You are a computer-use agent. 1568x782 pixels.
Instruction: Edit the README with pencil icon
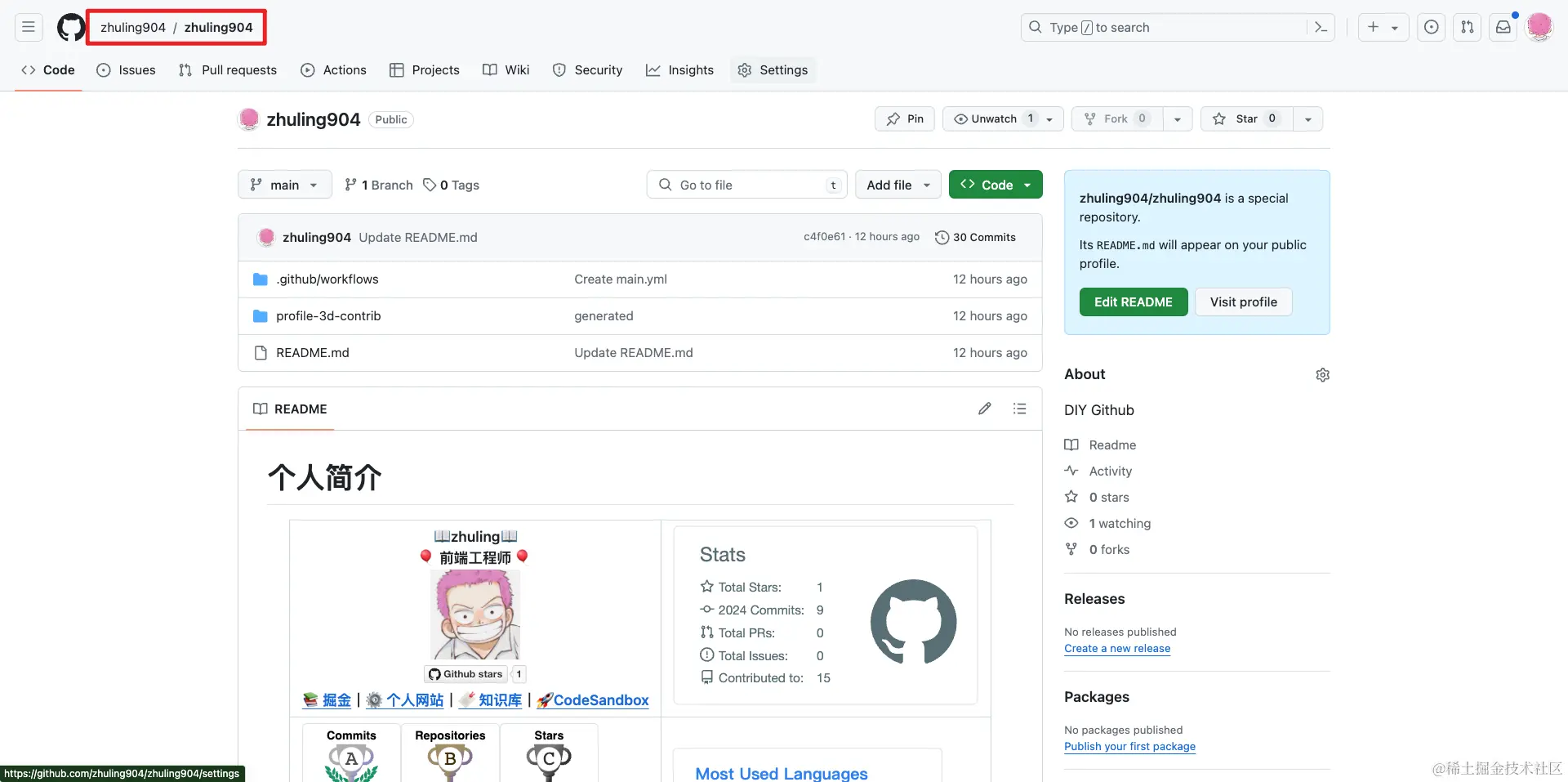pyautogui.click(x=985, y=409)
